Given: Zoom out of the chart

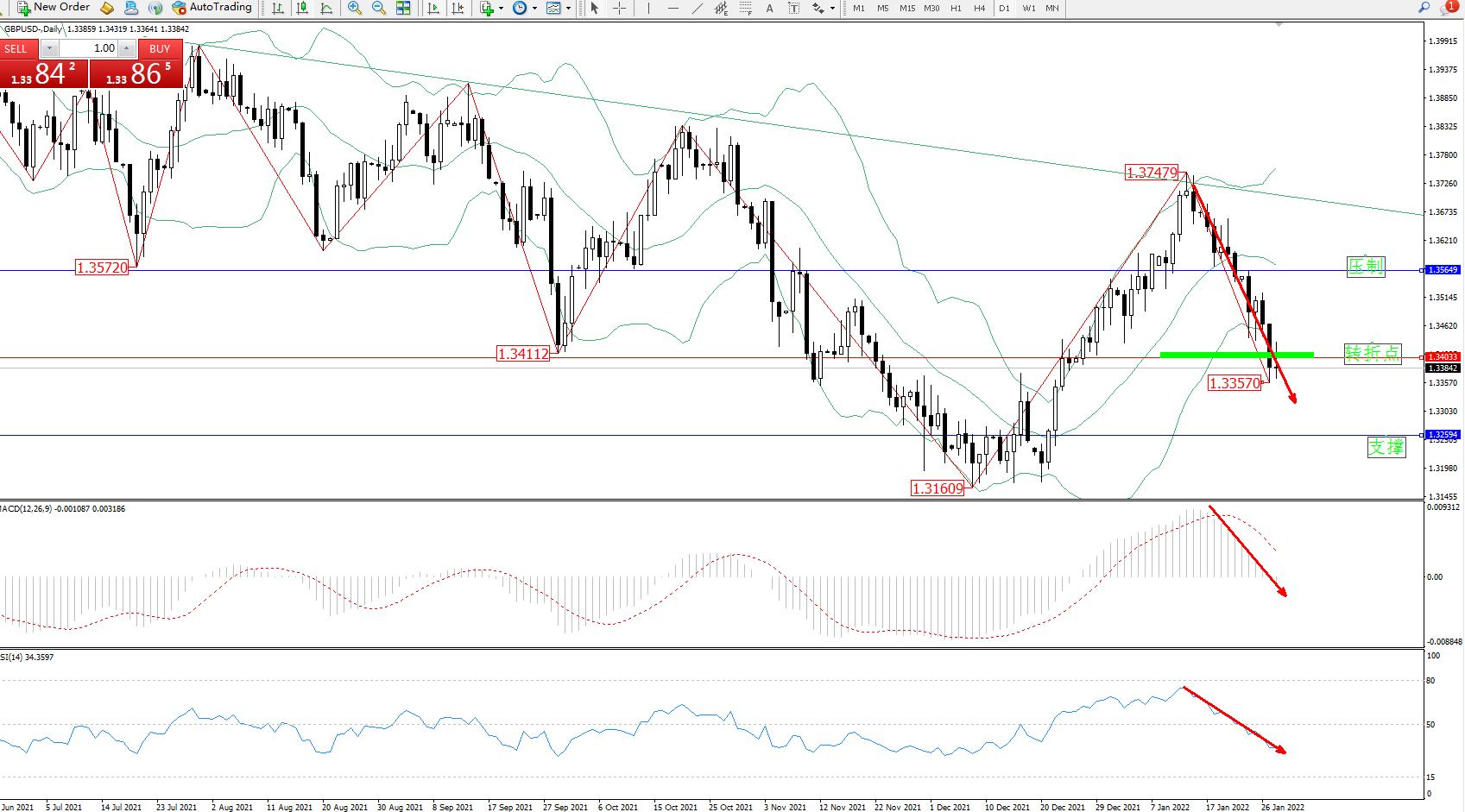Looking at the screenshot, I should (x=378, y=8).
